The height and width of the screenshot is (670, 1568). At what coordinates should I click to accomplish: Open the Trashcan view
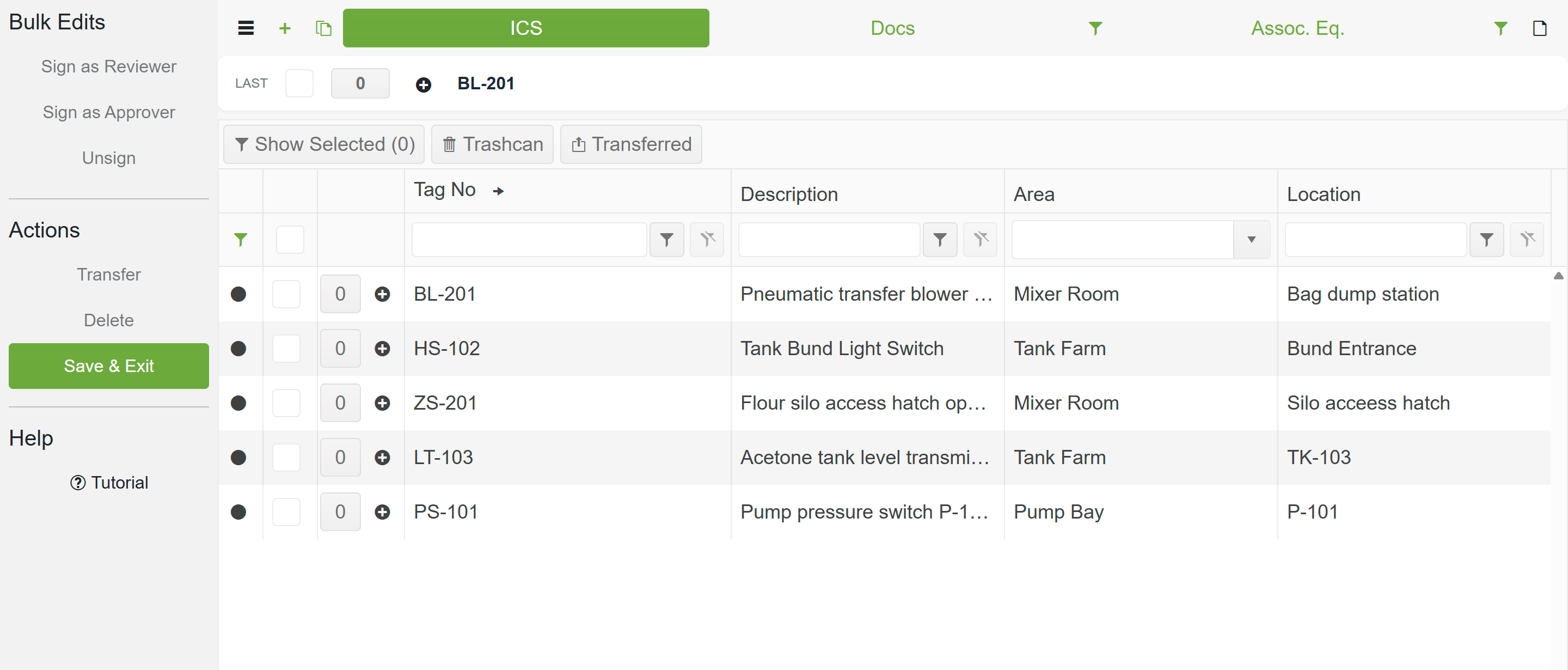(492, 144)
